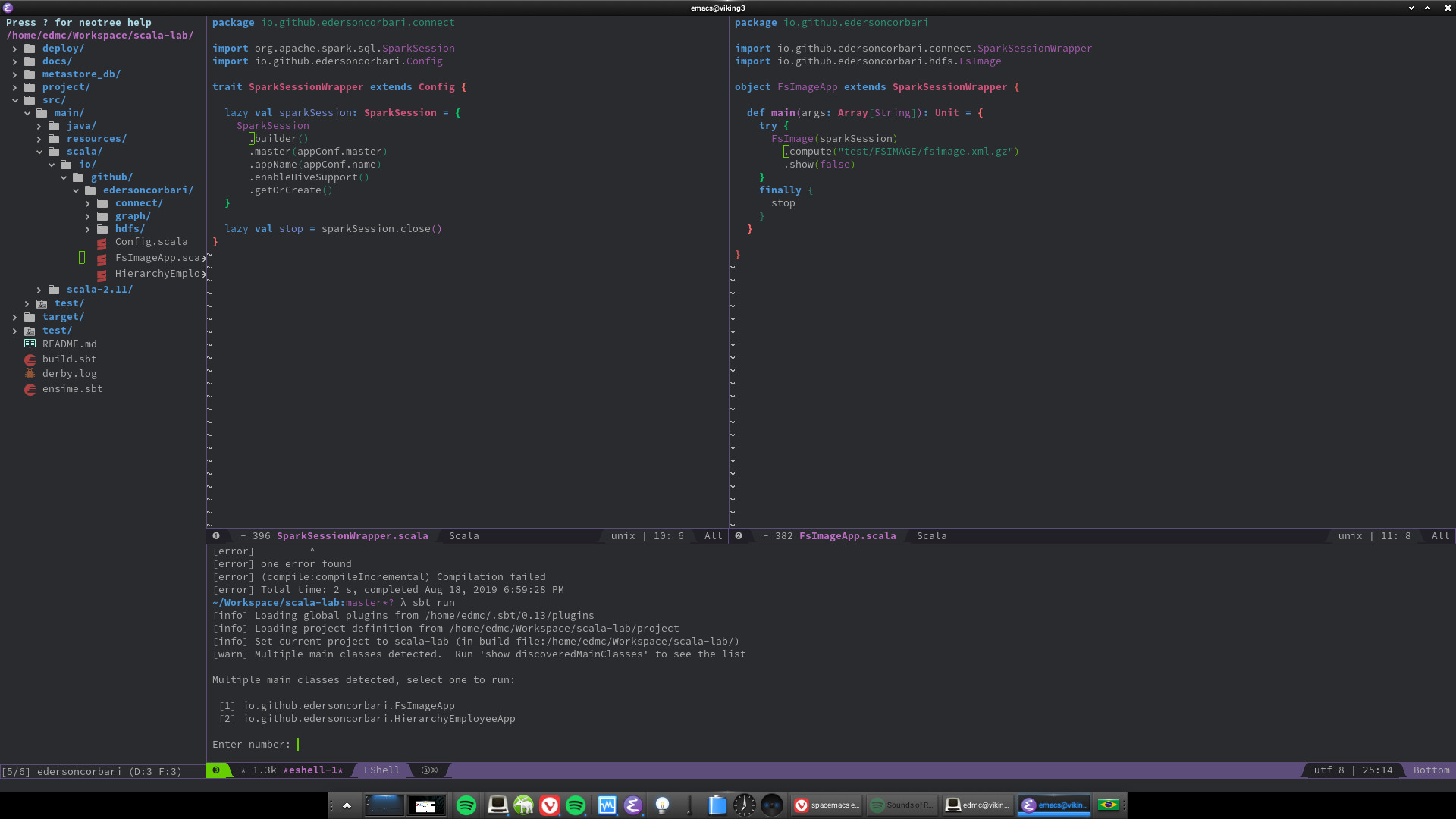Click Scala major mode in FsImageApp modeline

click(x=931, y=536)
